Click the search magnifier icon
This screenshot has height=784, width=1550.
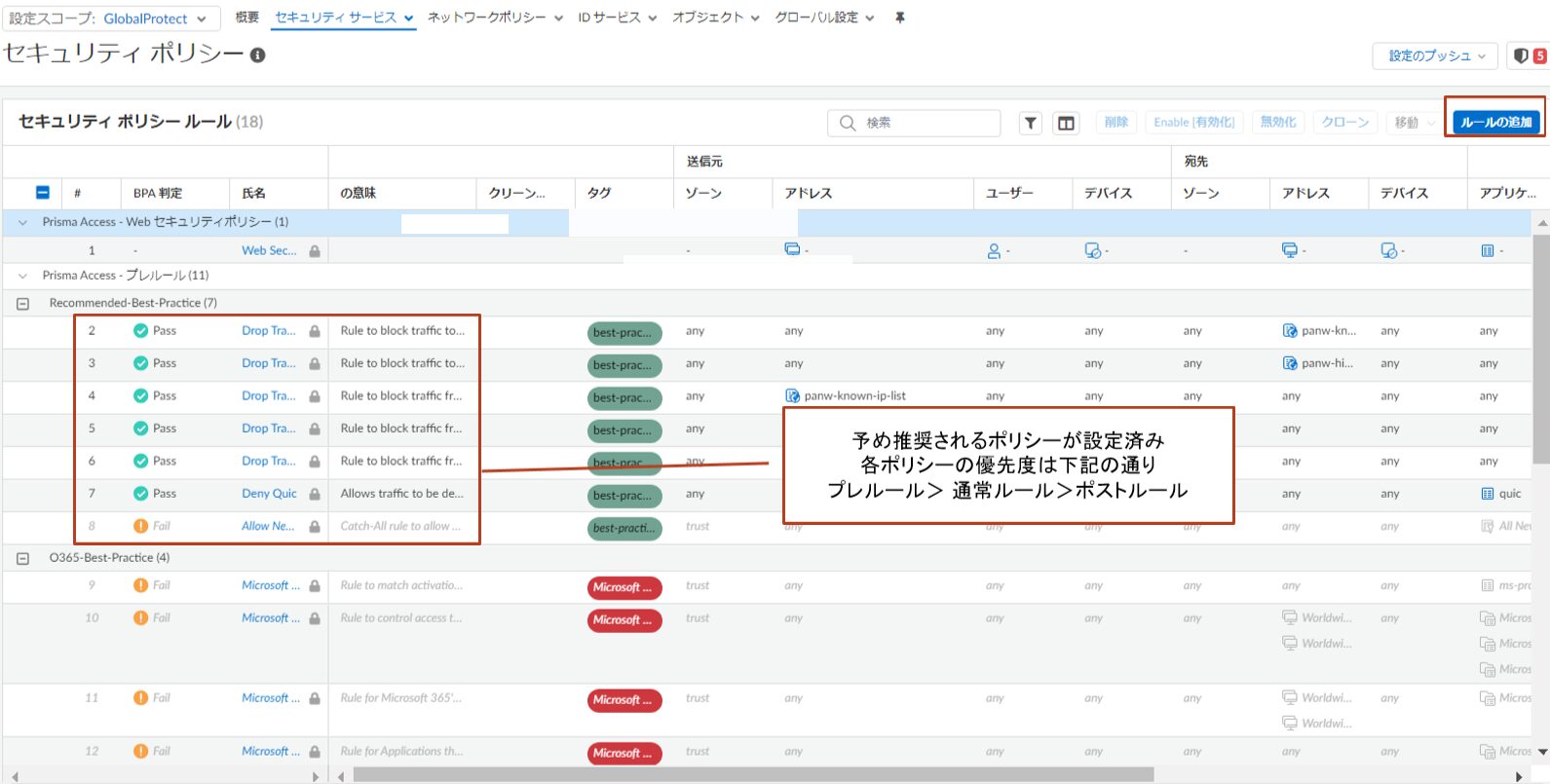pos(848,123)
